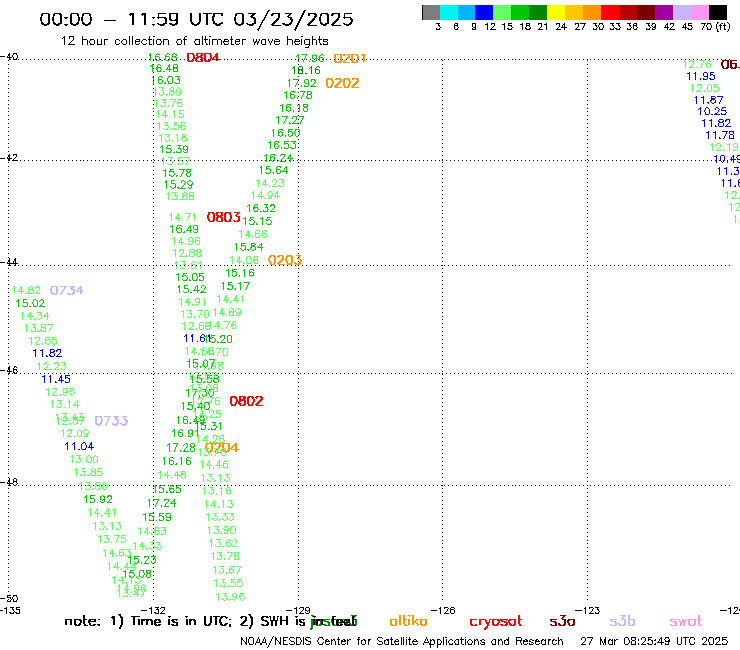Screen dimensions: 740x650
Task: Click the light green 15 ft legend swatch
Action: 502,12
